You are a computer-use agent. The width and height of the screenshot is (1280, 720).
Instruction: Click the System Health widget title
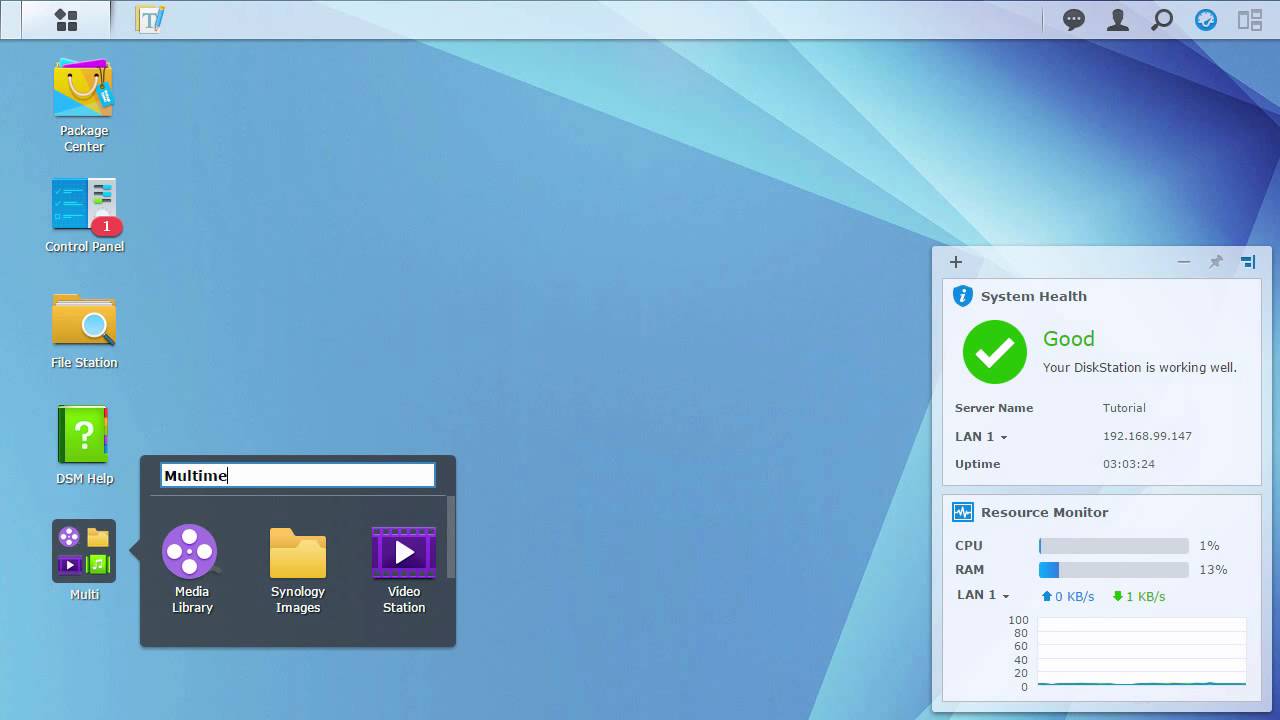pyautogui.click(x=1033, y=296)
